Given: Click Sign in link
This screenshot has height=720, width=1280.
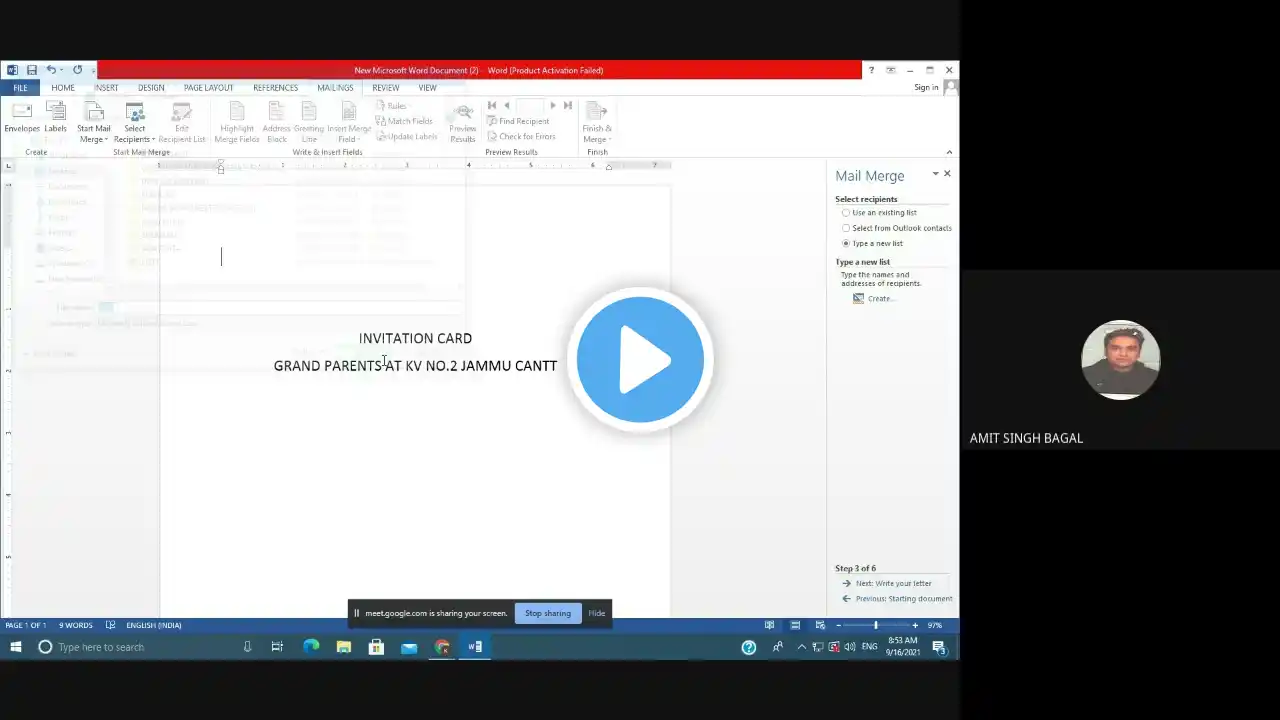Looking at the screenshot, I should 926,88.
